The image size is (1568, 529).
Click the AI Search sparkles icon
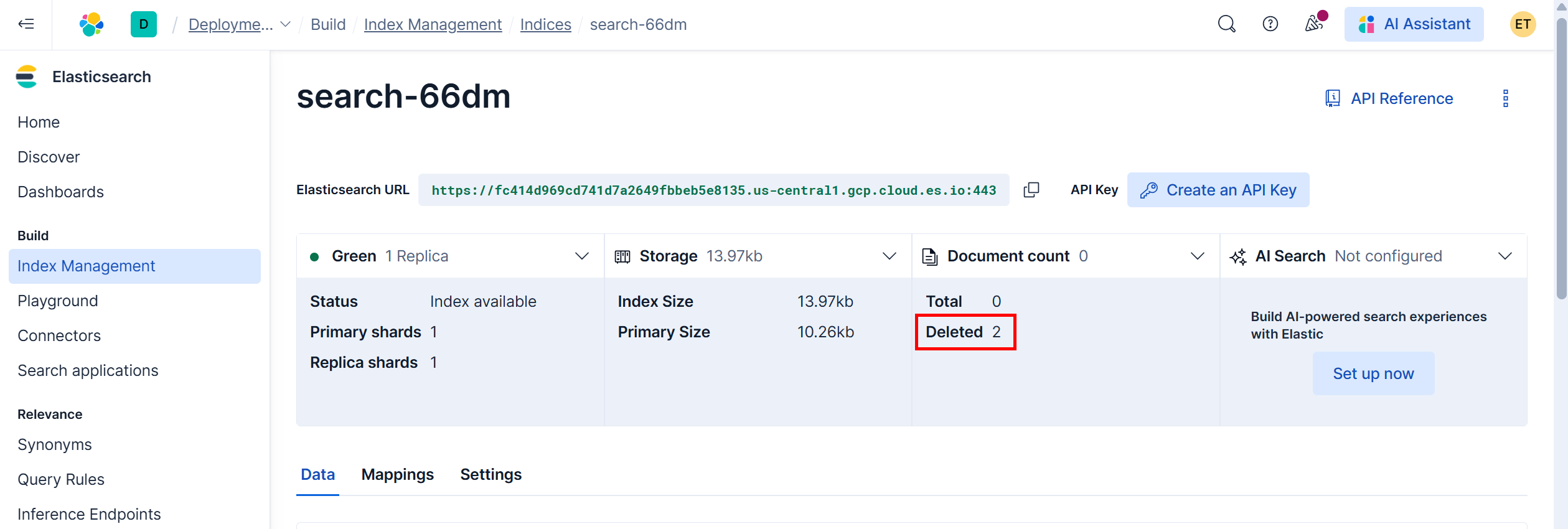click(x=1238, y=256)
